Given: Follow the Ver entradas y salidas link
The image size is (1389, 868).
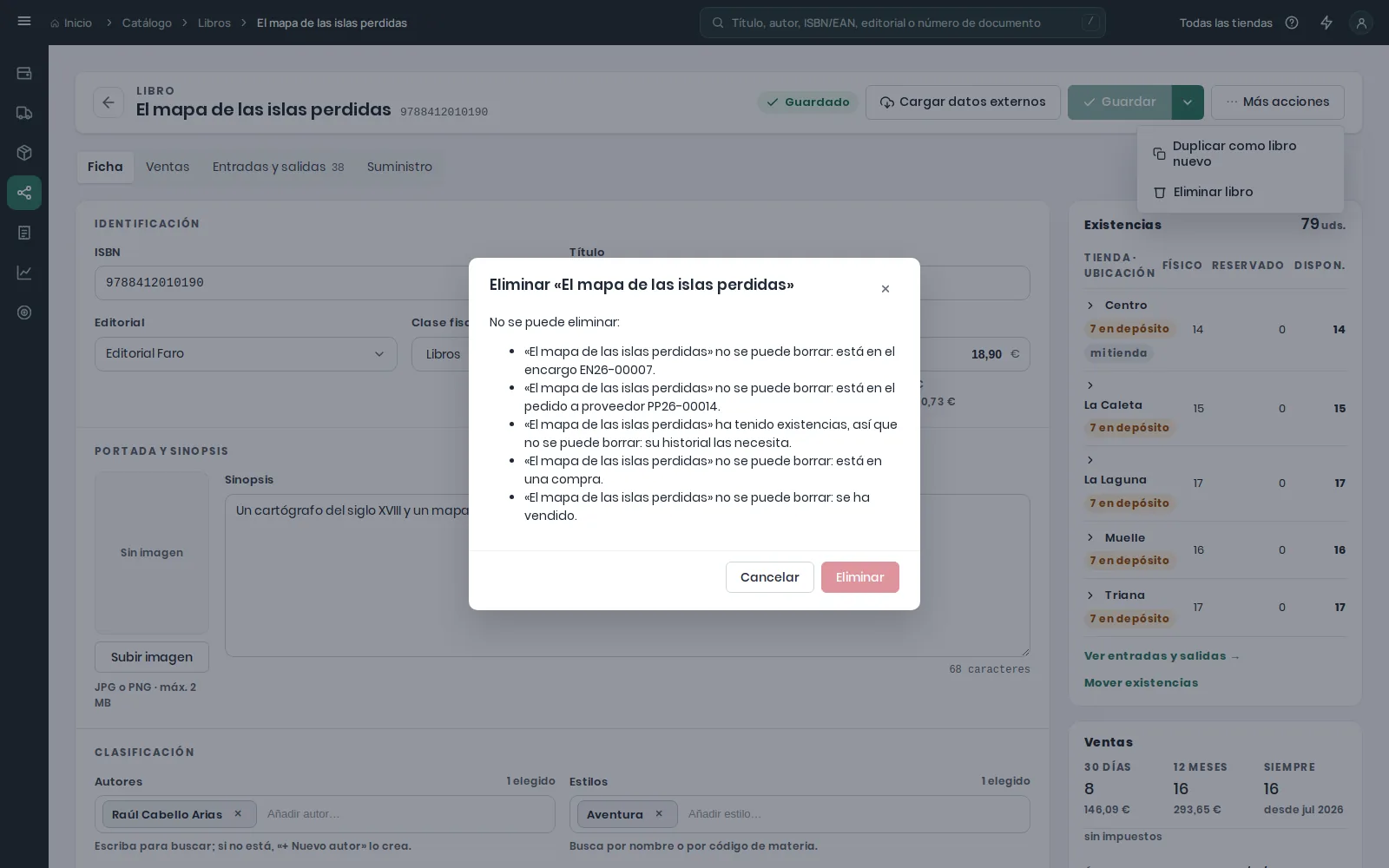Looking at the screenshot, I should click(x=1162, y=656).
